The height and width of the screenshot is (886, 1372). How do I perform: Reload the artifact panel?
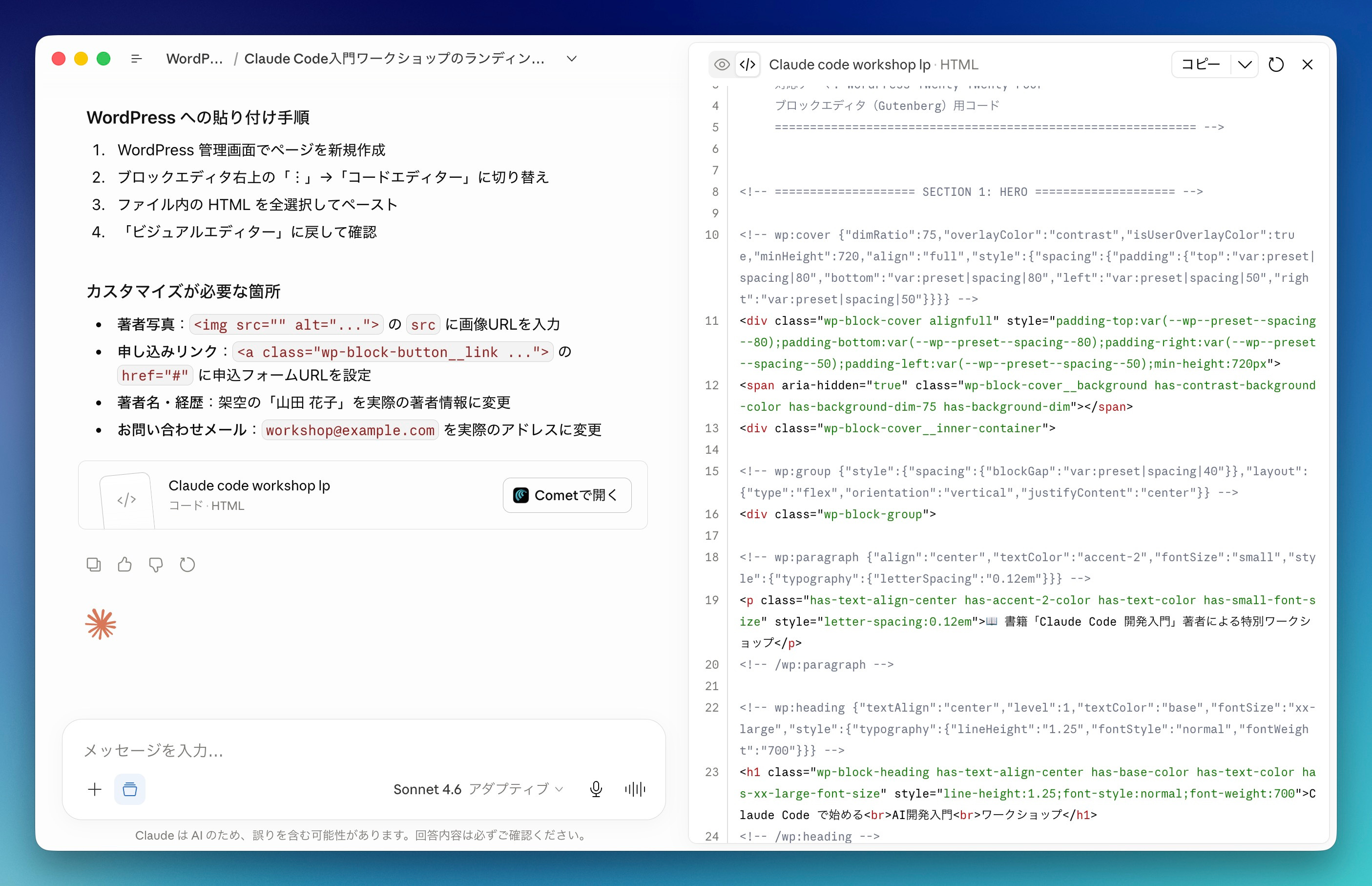coord(1276,64)
